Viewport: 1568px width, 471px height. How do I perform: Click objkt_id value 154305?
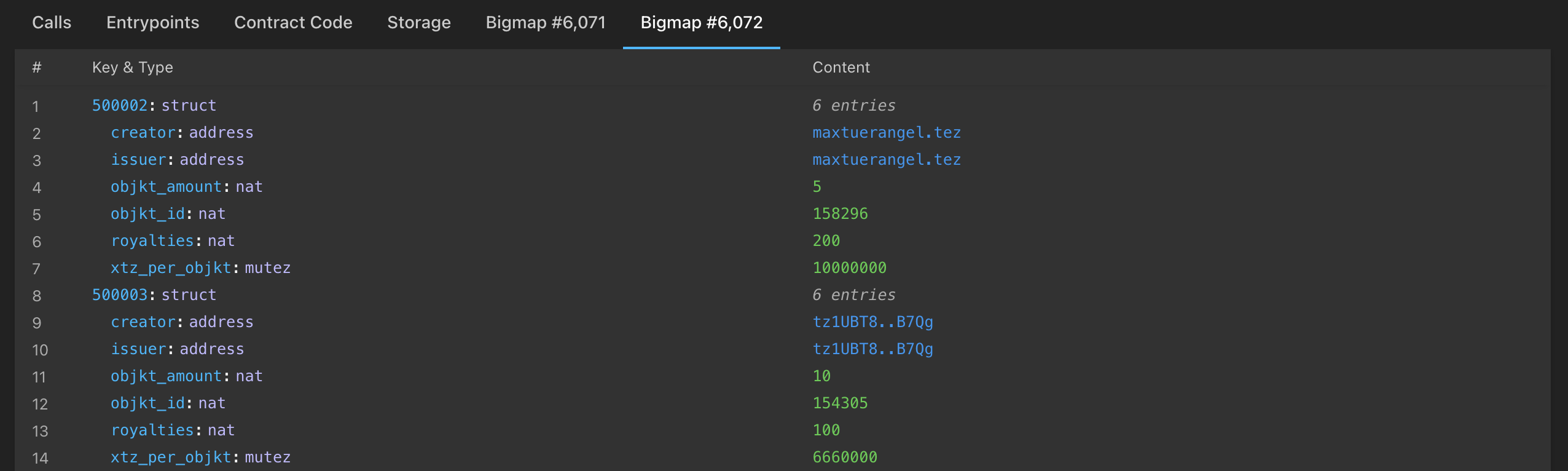tap(840, 403)
